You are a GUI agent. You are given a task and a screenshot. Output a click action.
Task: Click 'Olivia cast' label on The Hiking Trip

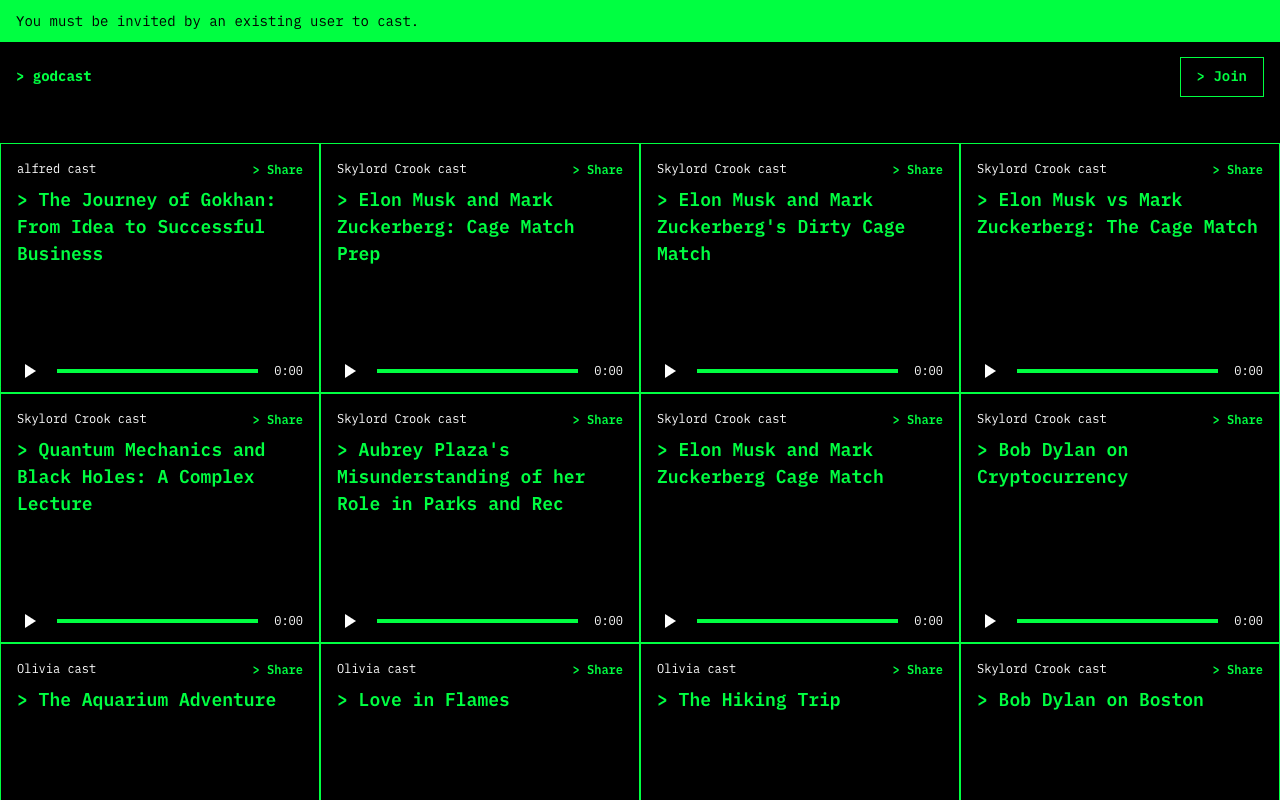pos(697,669)
